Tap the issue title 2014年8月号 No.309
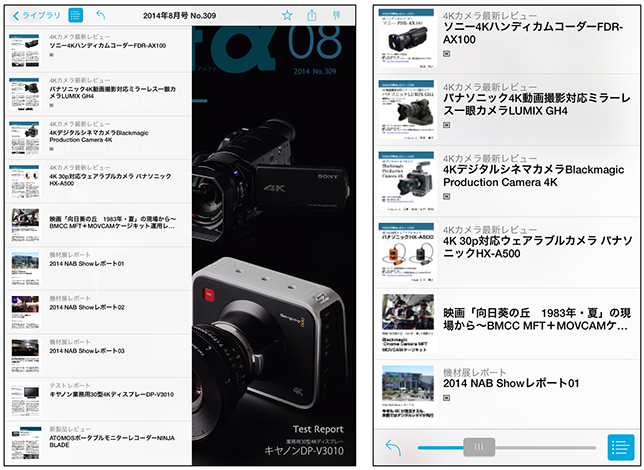644x470 pixels. [179, 16]
